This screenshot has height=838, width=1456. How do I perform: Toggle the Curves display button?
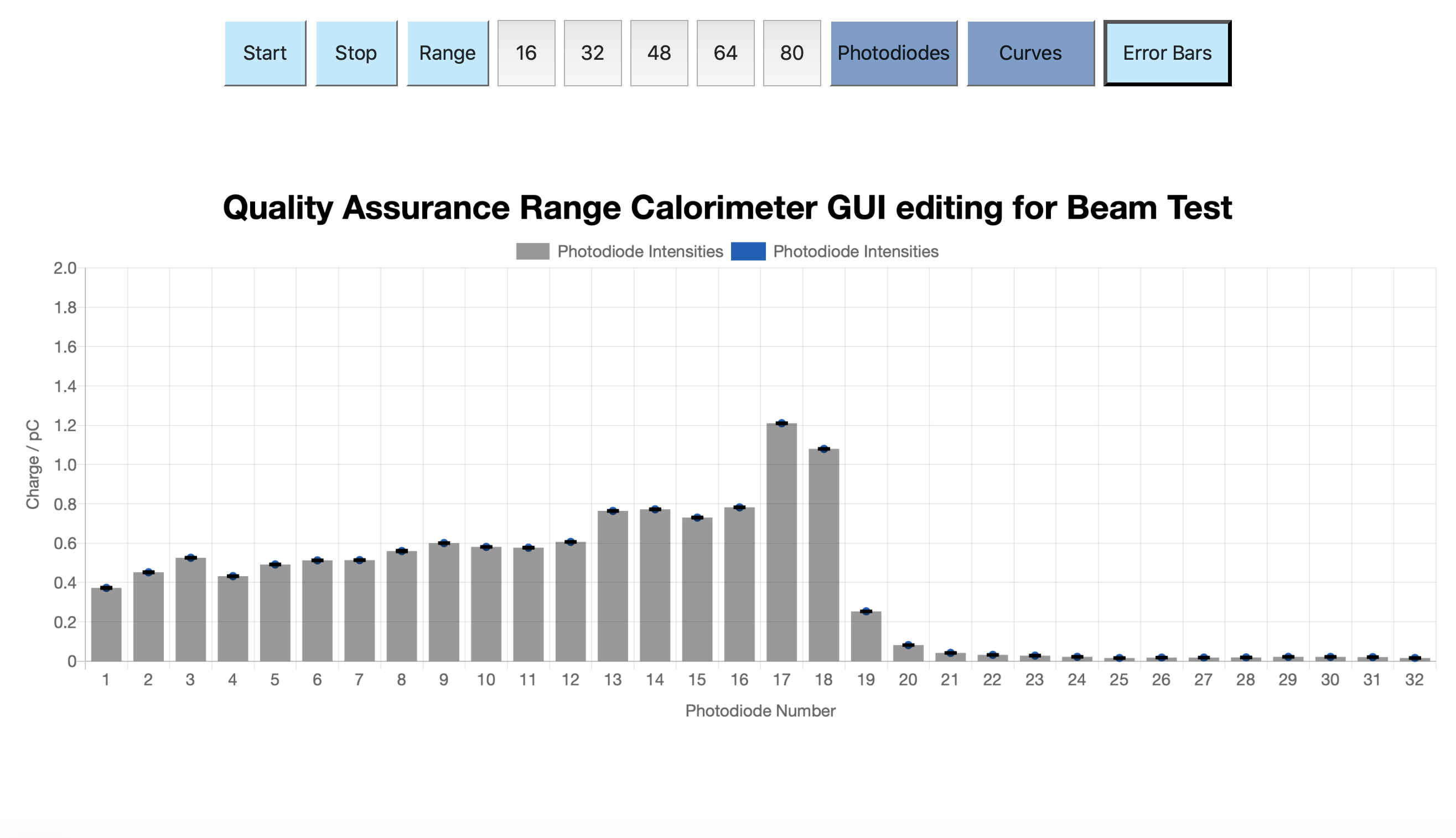[x=1030, y=53]
